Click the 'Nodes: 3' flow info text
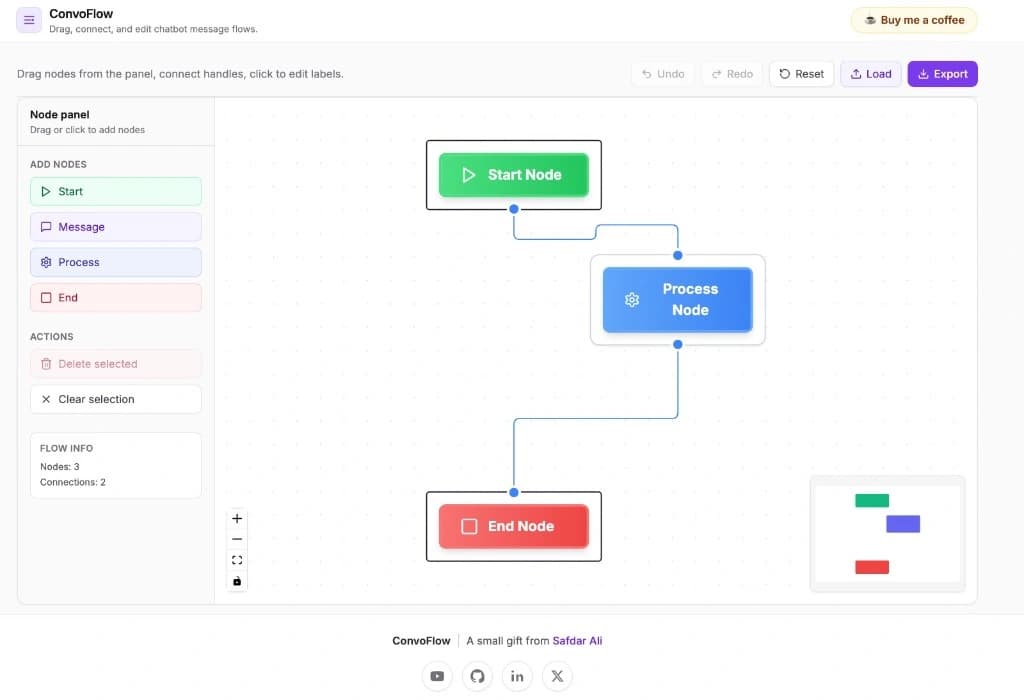The height and width of the screenshot is (700, 1024). (x=59, y=466)
